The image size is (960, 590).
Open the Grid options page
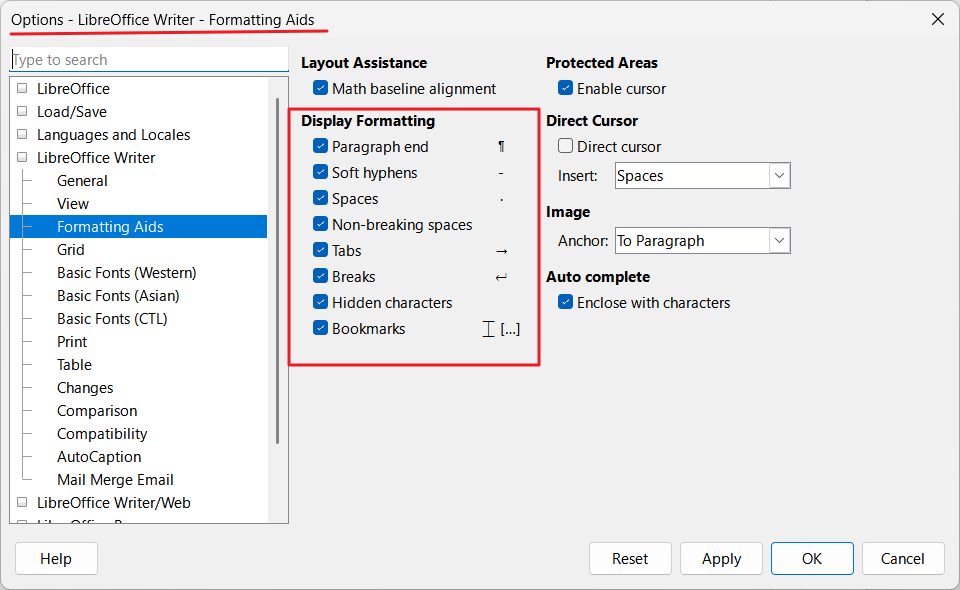[70, 250]
